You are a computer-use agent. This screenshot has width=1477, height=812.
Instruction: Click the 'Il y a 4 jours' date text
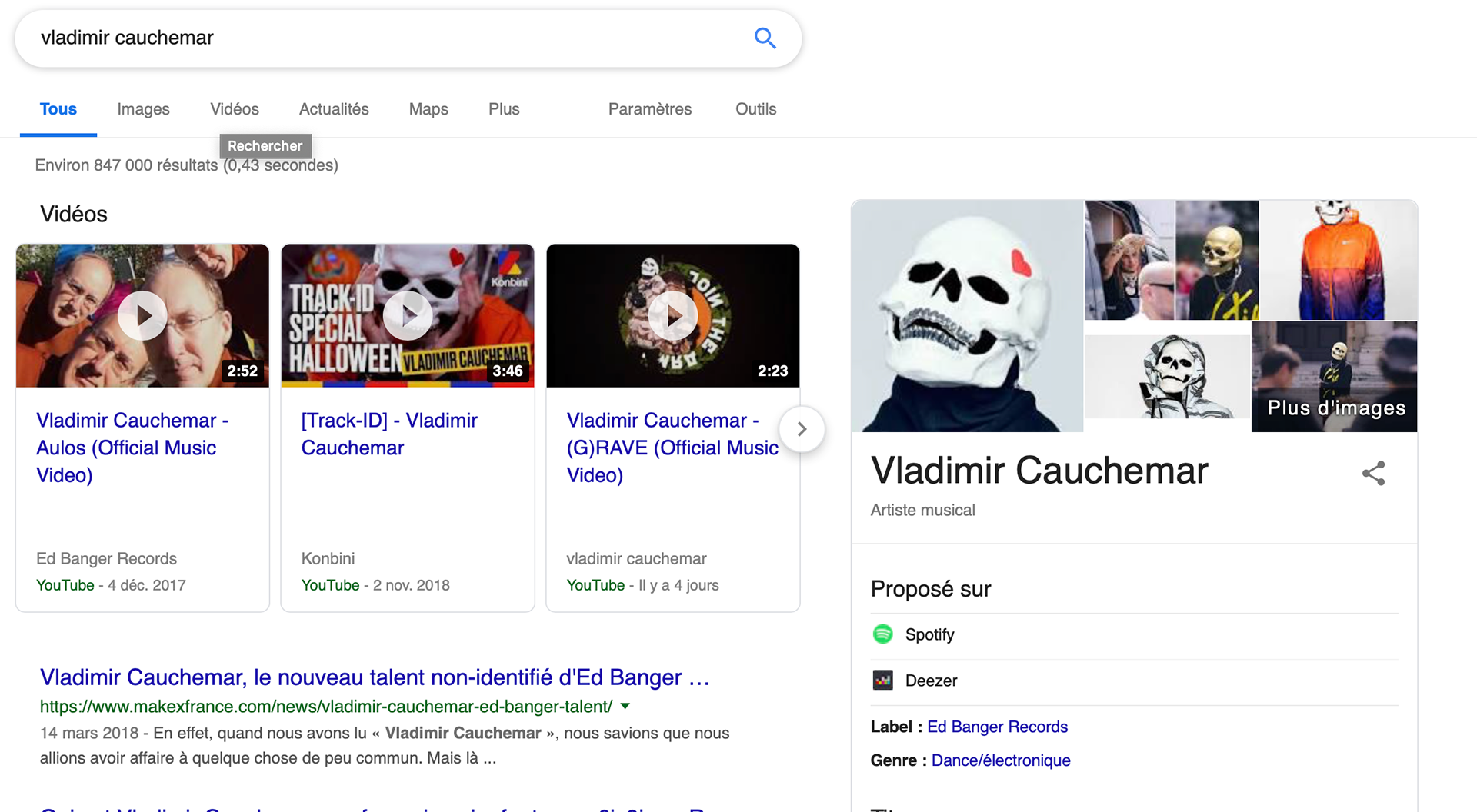[x=678, y=585]
